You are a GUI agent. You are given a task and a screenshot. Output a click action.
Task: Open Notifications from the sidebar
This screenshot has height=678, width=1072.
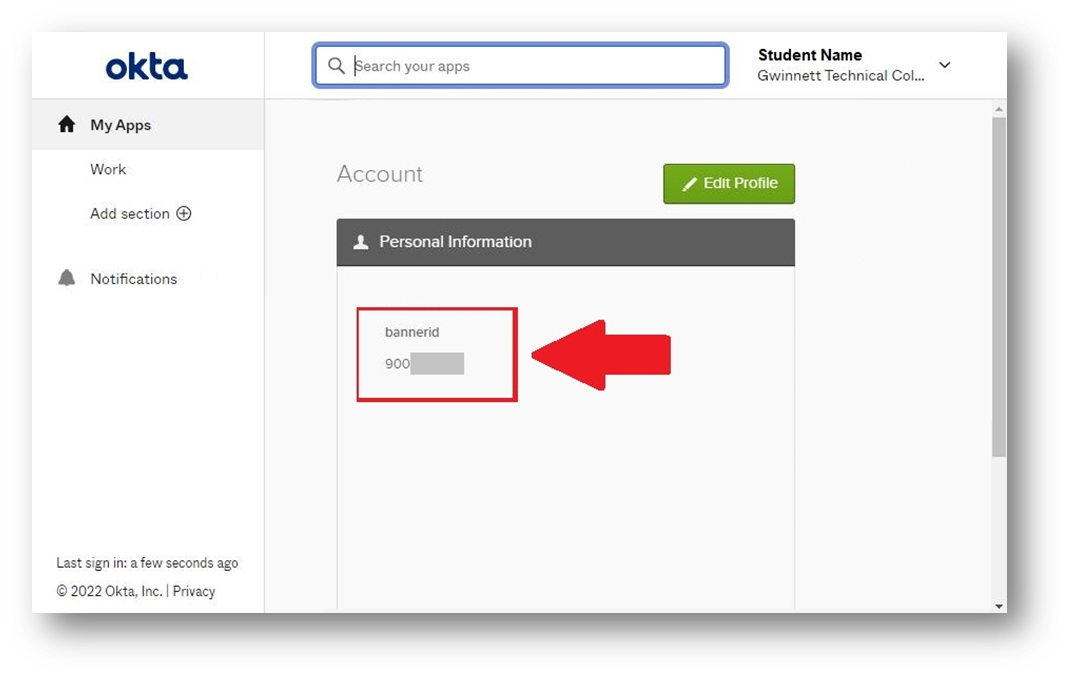click(x=134, y=279)
